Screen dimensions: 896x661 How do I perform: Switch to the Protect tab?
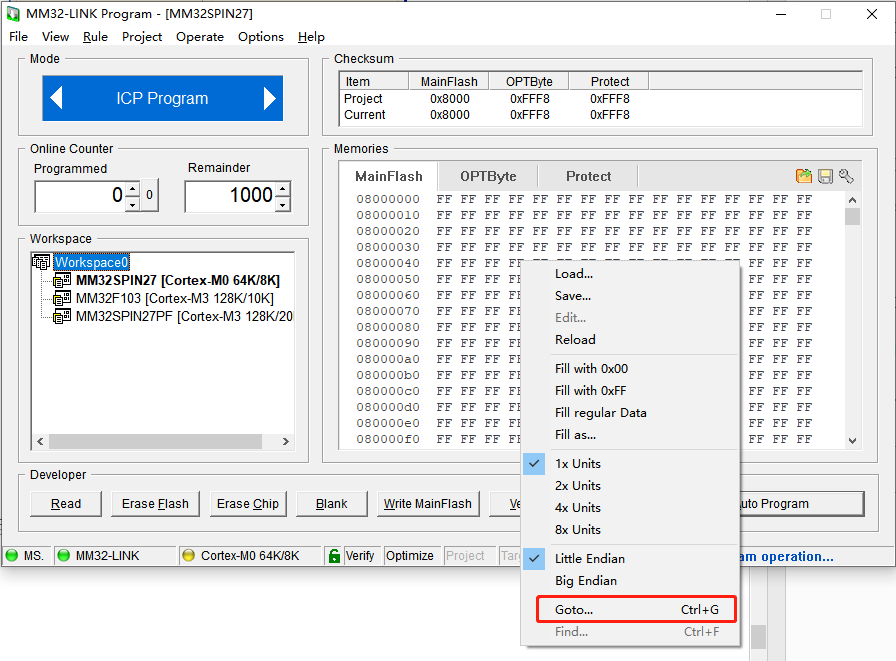(588, 176)
